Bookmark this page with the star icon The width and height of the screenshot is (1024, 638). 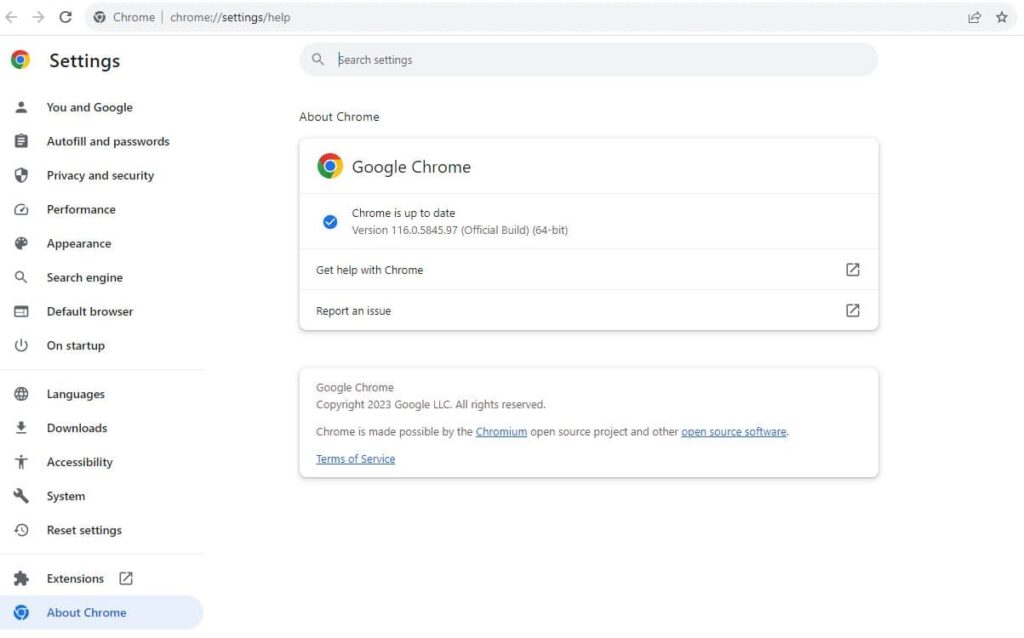click(1001, 17)
